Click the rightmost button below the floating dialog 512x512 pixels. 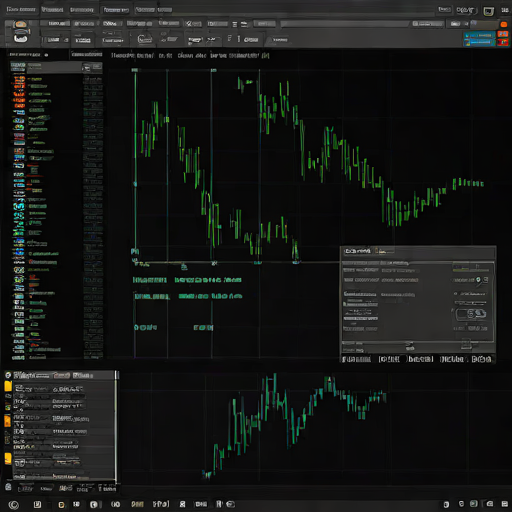pos(482,359)
